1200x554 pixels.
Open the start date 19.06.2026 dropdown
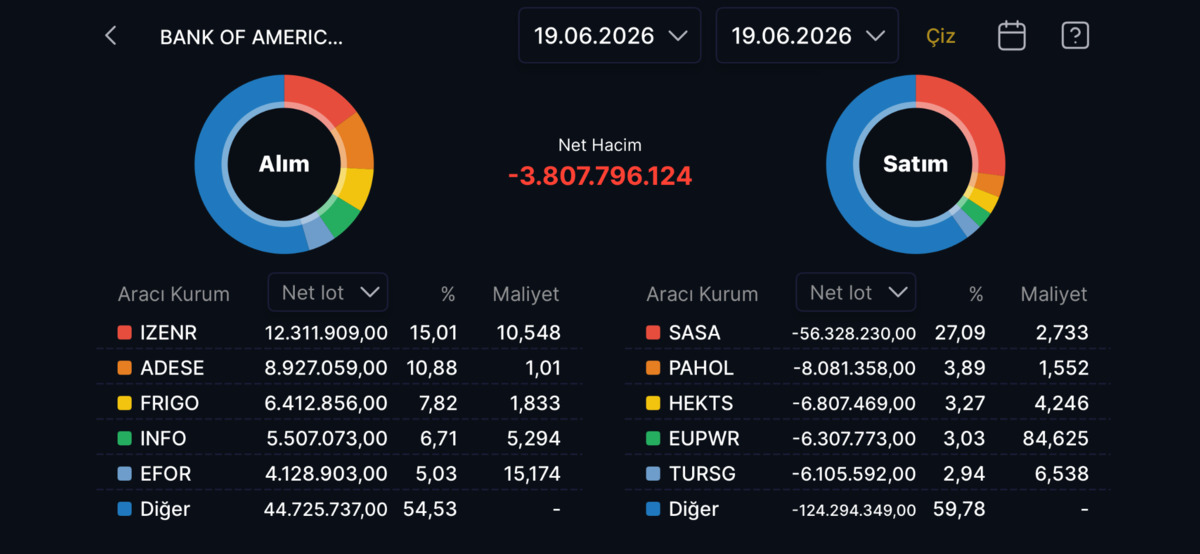pyautogui.click(x=610, y=36)
